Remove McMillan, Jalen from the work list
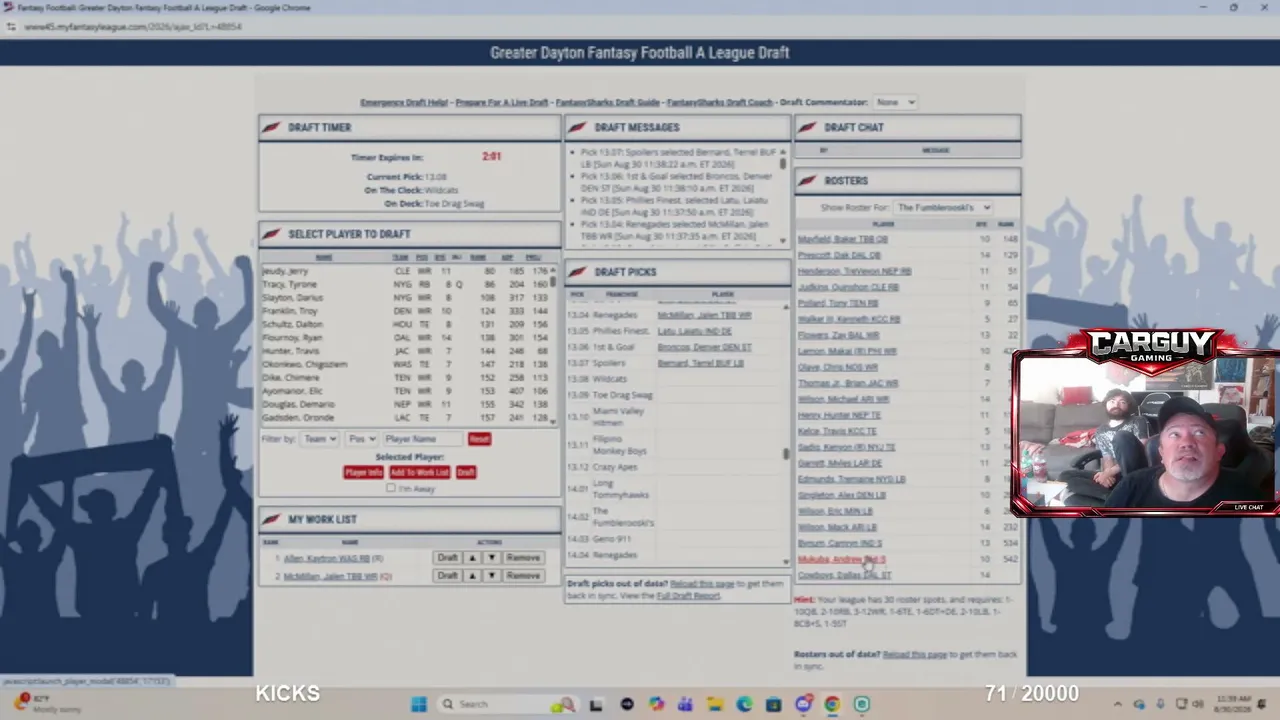The height and width of the screenshot is (720, 1280). pos(523,576)
